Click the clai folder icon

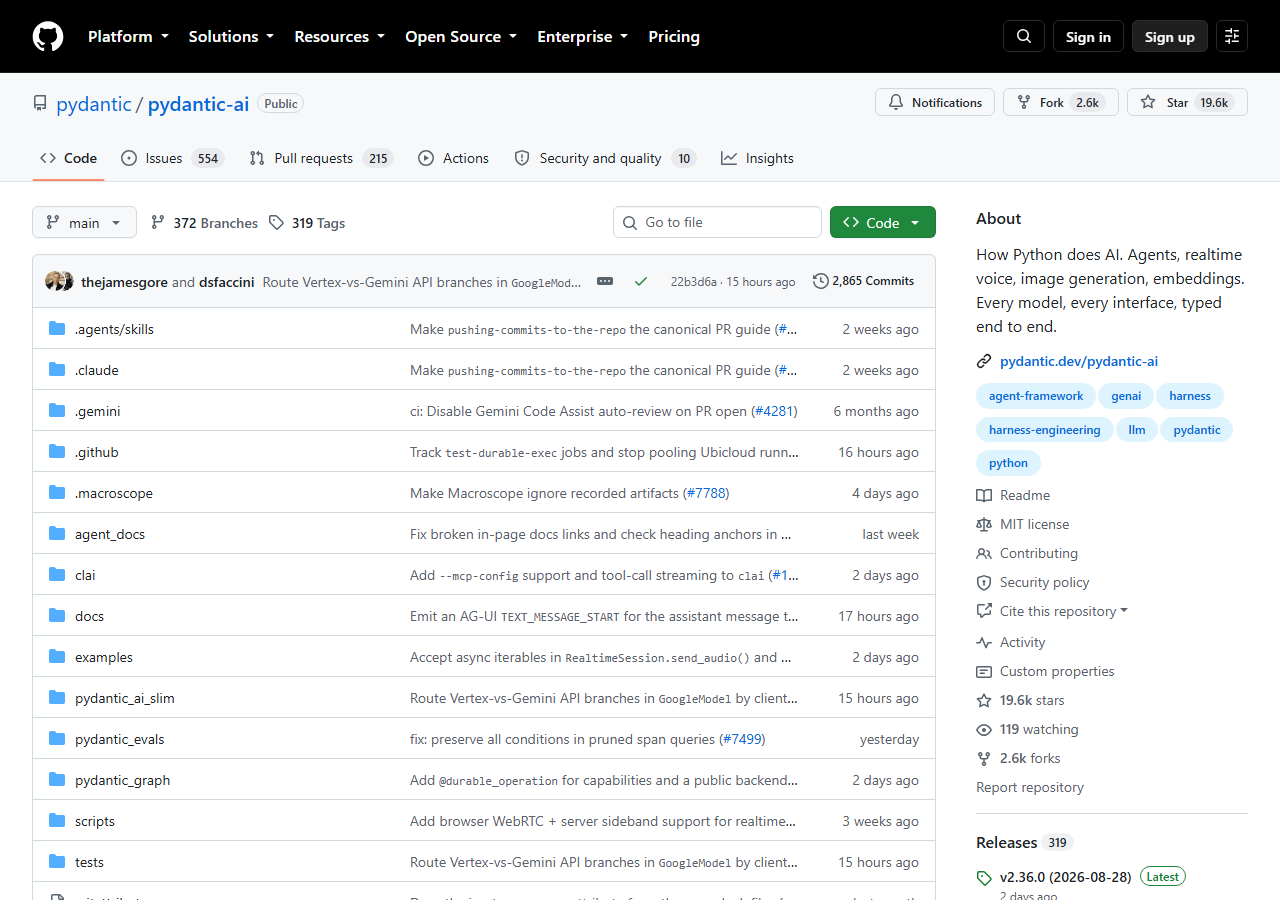click(x=57, y=575)
